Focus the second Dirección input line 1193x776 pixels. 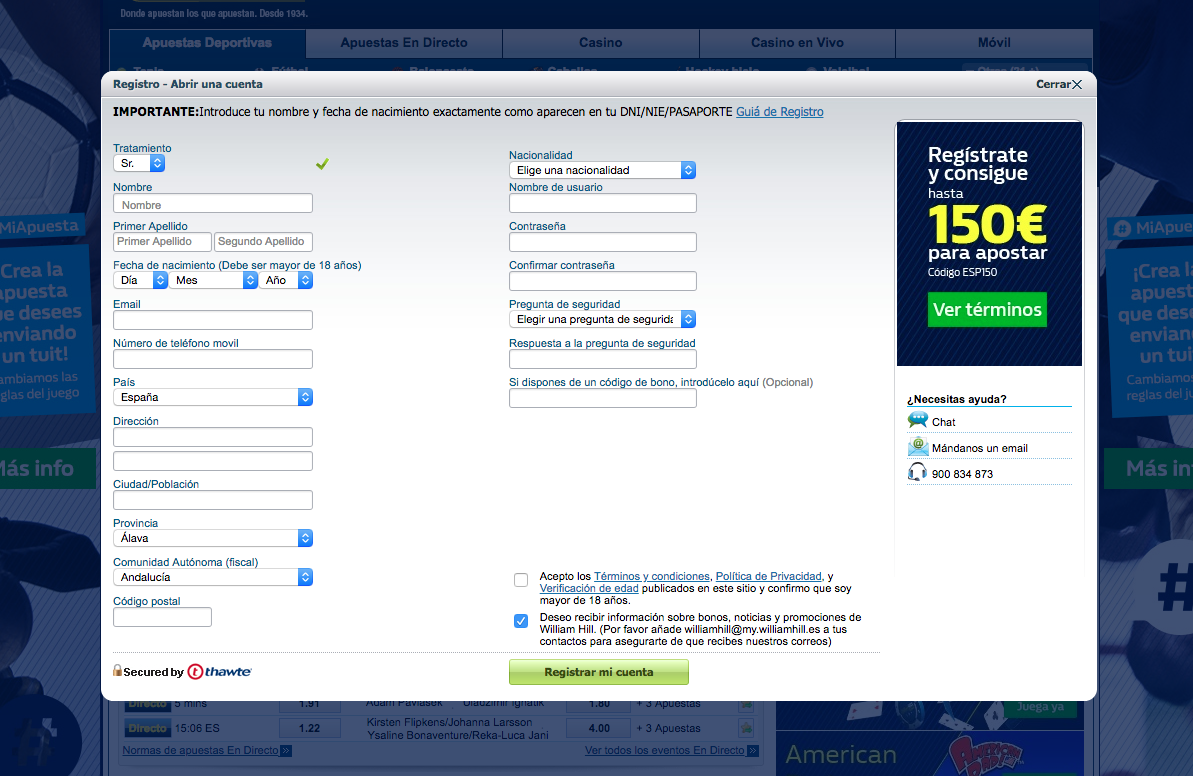point(213,461)
